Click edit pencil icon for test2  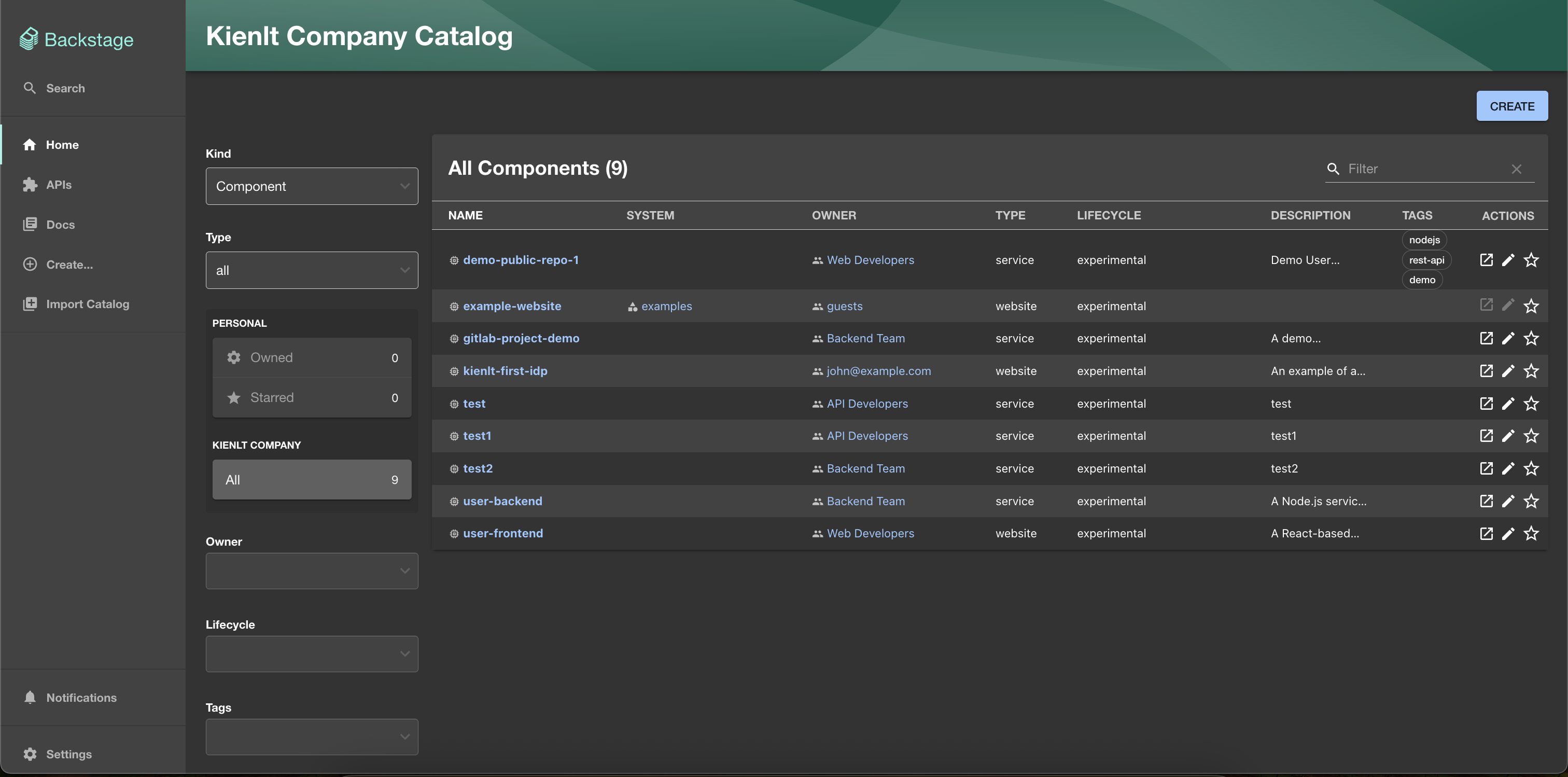[1508, 468]
